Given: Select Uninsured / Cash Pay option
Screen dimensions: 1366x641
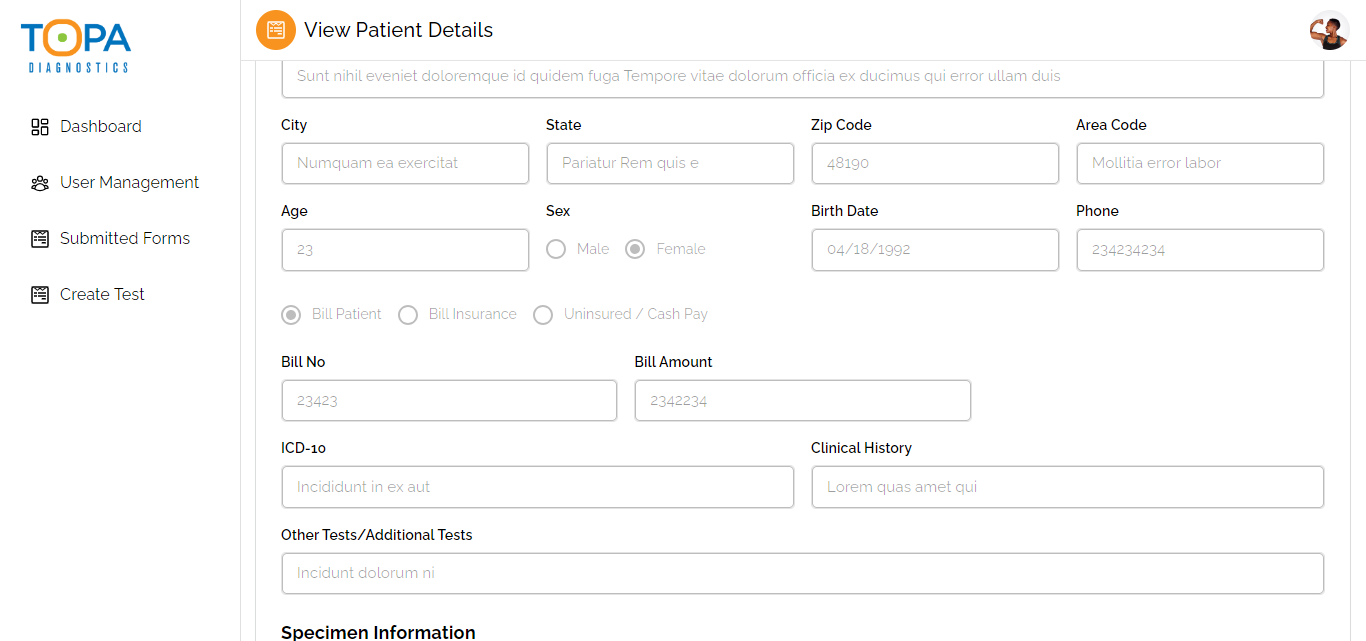Looking at the screenshot, I should point(543,315).
